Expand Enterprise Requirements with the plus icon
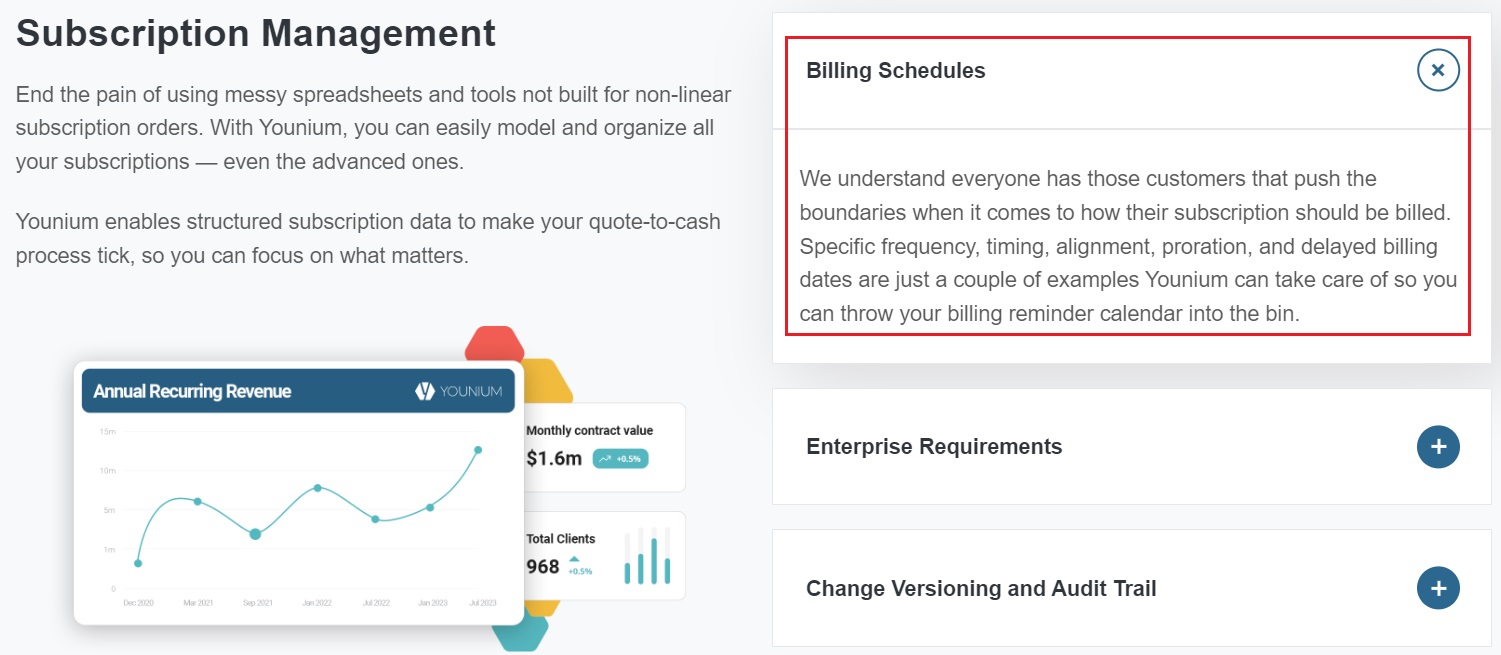 click(x=1438, y=447)
